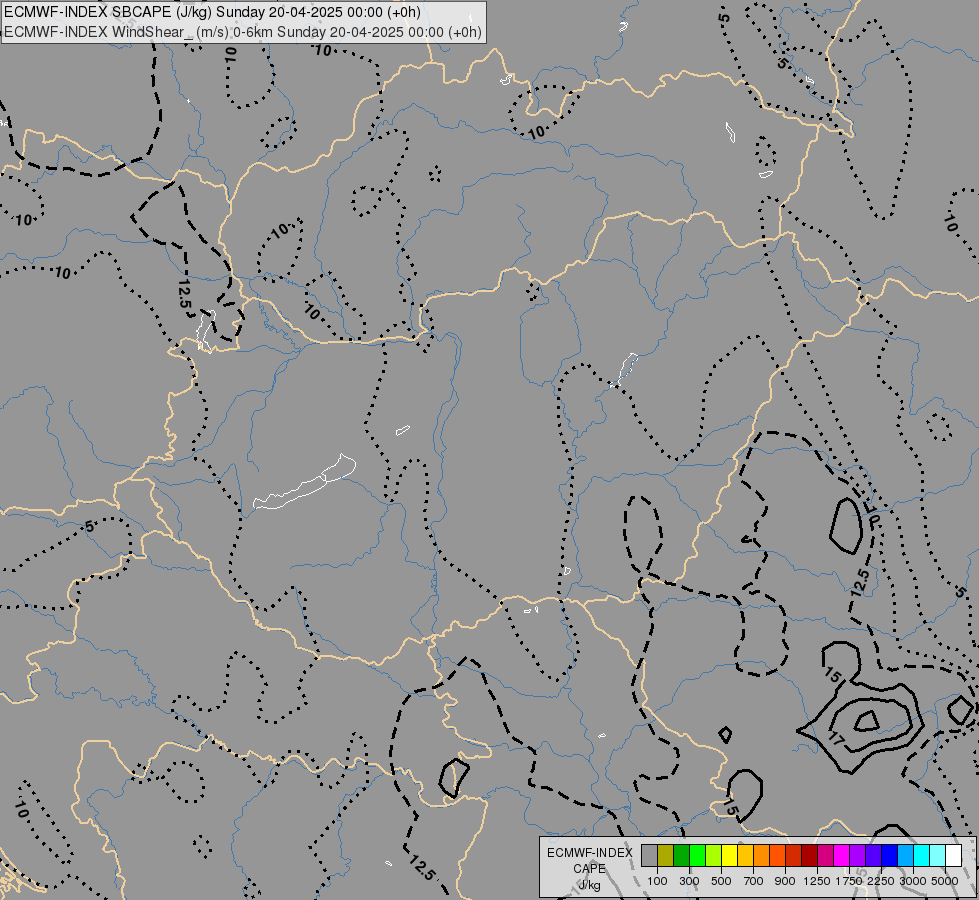
Task: Pick the pure yellow legend swatch
Action: (x=729, y=856)
